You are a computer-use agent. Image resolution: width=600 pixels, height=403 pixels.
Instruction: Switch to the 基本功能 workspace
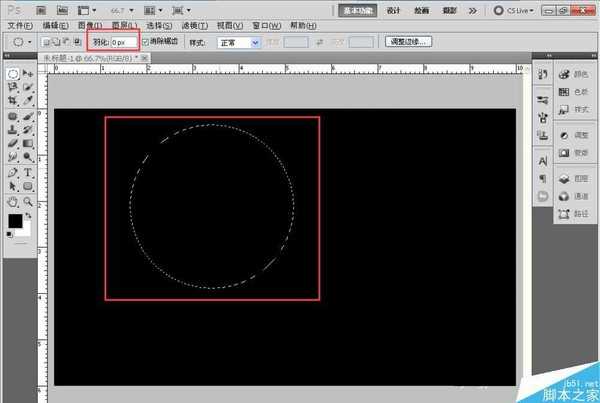tap(356, 9)
